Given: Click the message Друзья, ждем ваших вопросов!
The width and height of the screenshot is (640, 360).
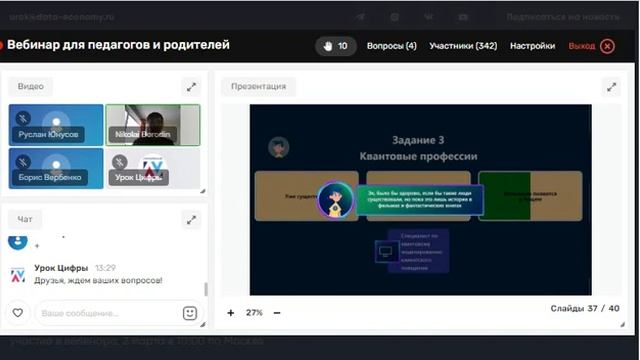Looking at the screenshot, I should [98, 280].
